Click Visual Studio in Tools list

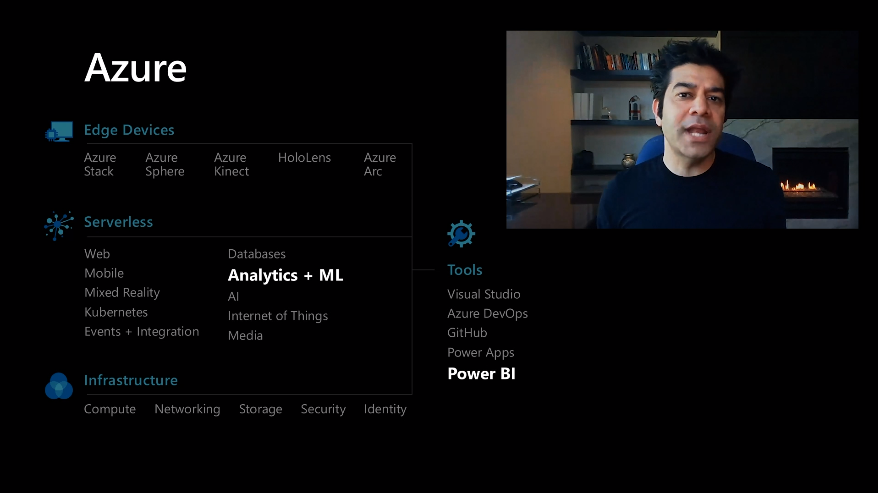click(484, 294)
